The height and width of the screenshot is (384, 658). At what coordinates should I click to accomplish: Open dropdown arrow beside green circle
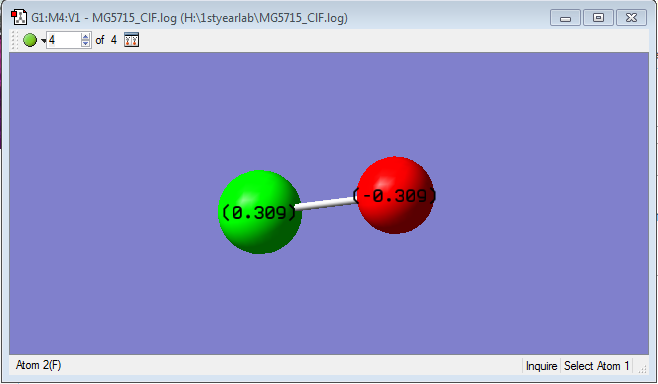point(43,41)
